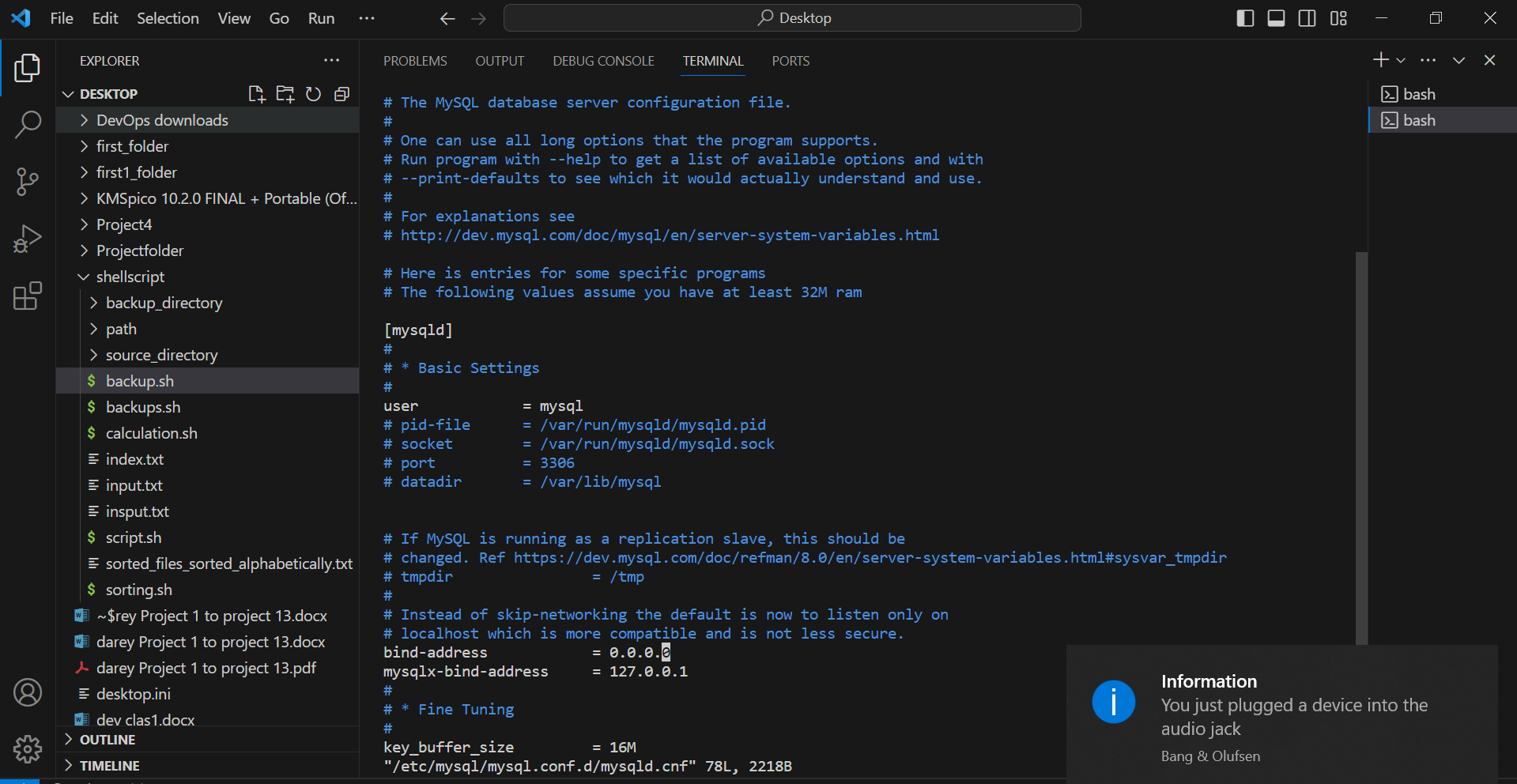Open the Extensions view
This screenshot has height=784, width=1517.
coord(28,296)
